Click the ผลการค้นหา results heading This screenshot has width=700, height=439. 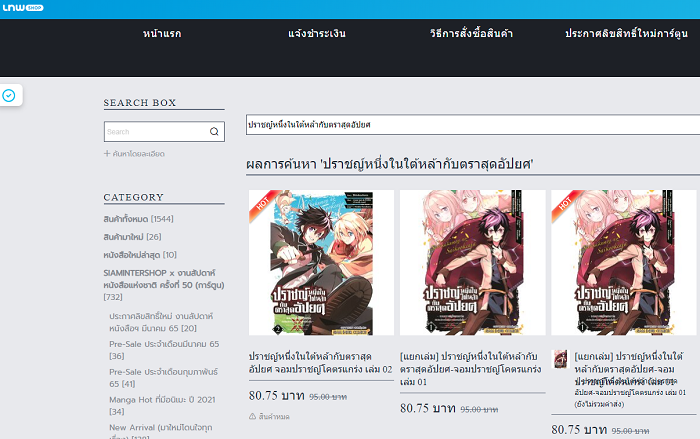389,164
